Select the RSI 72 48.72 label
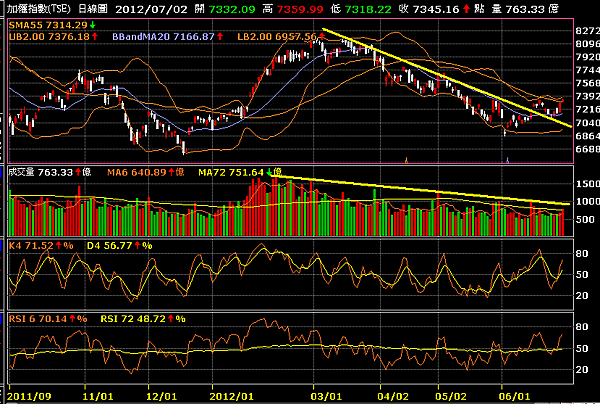The height and width of the screenshot is (404, 600). [x=133, y=319]
